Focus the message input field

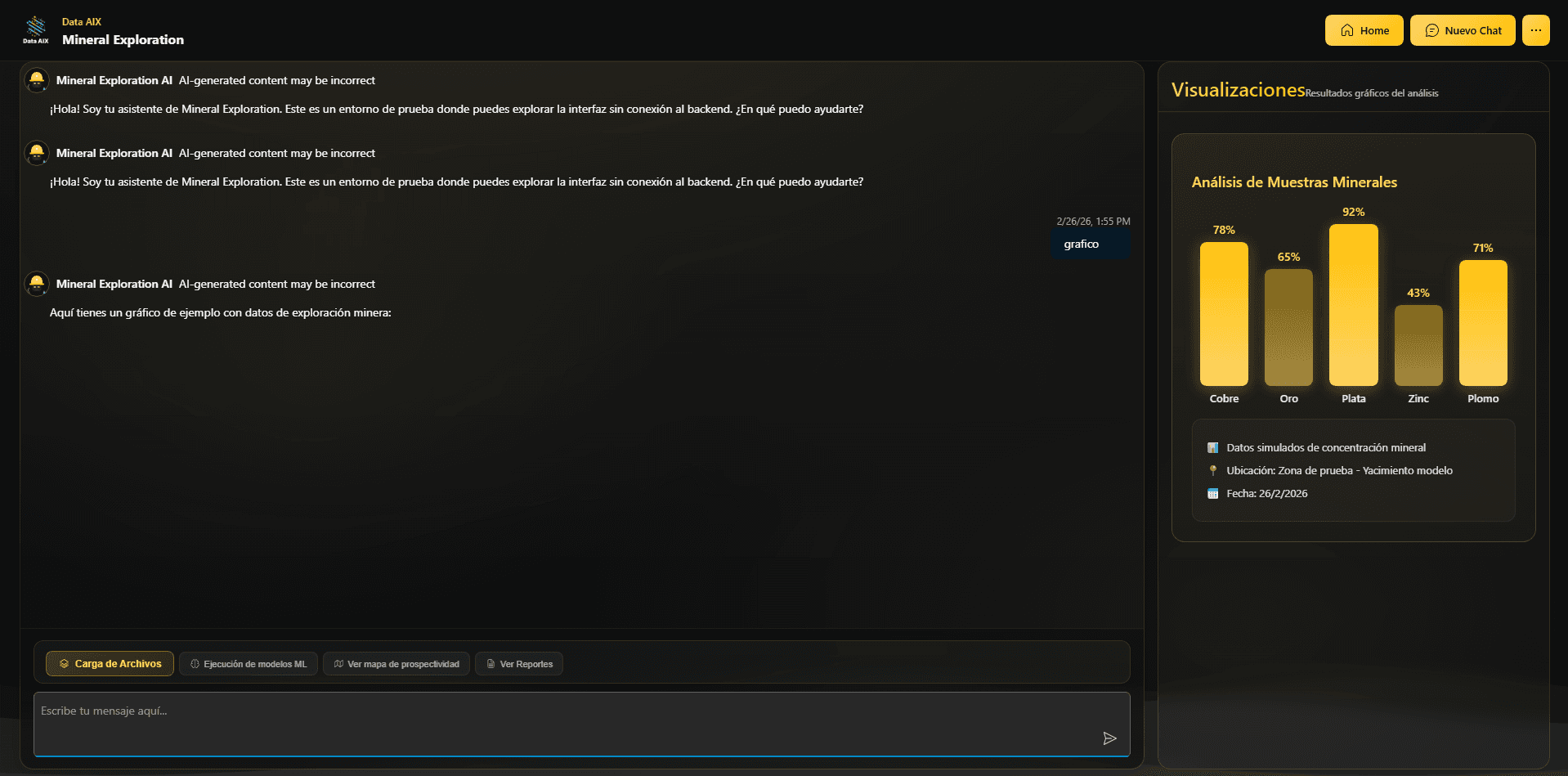(x=581, y=724)
